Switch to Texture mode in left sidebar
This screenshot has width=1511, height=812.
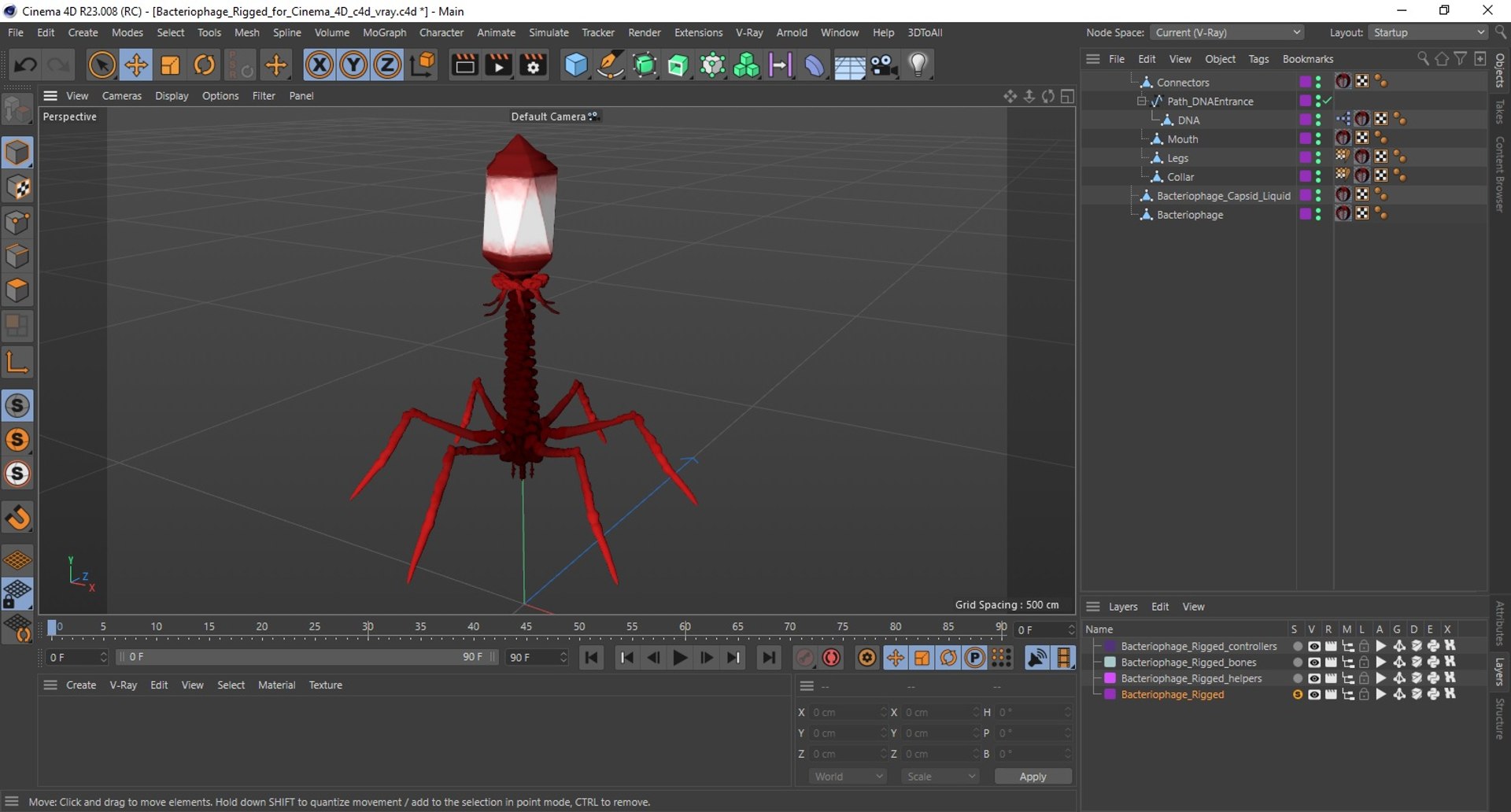point(17,187)
